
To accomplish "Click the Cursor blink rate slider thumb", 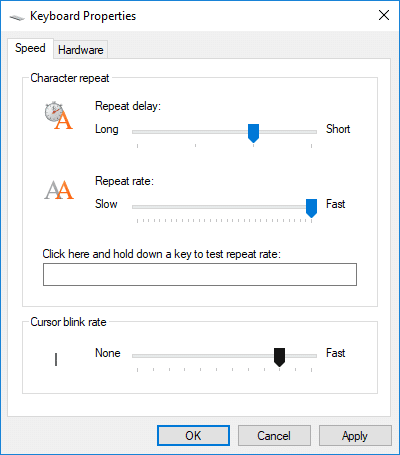I will (x=279, y=357).
